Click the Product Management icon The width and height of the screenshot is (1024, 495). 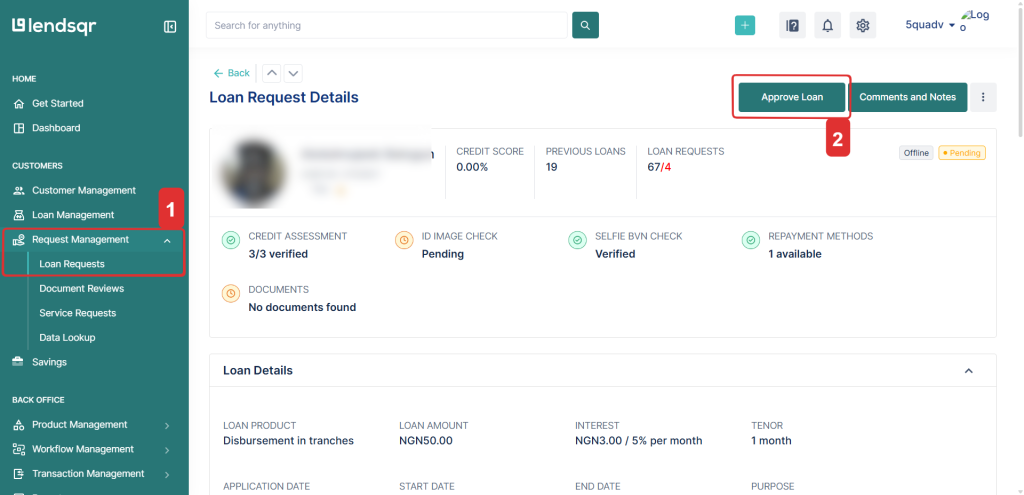pos(19,424)
